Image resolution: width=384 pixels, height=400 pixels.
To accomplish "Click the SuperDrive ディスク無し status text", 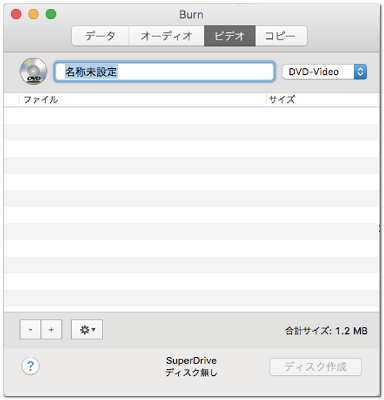I will pyautogui.click(x=191, y=366).
